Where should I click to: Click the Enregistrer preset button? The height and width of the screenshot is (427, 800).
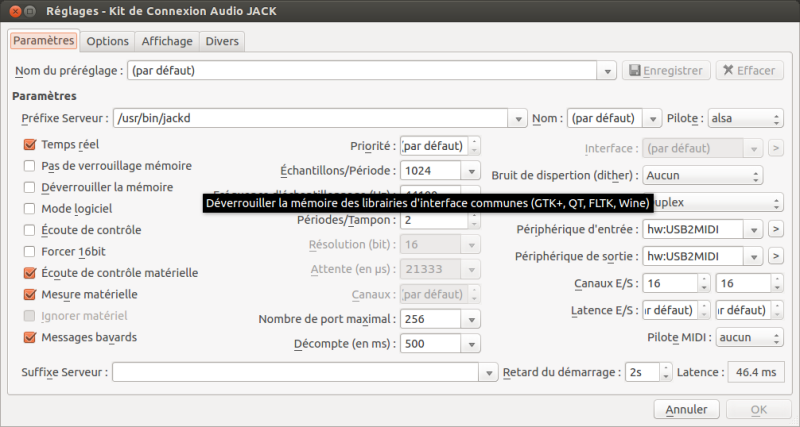pos(666,70)
